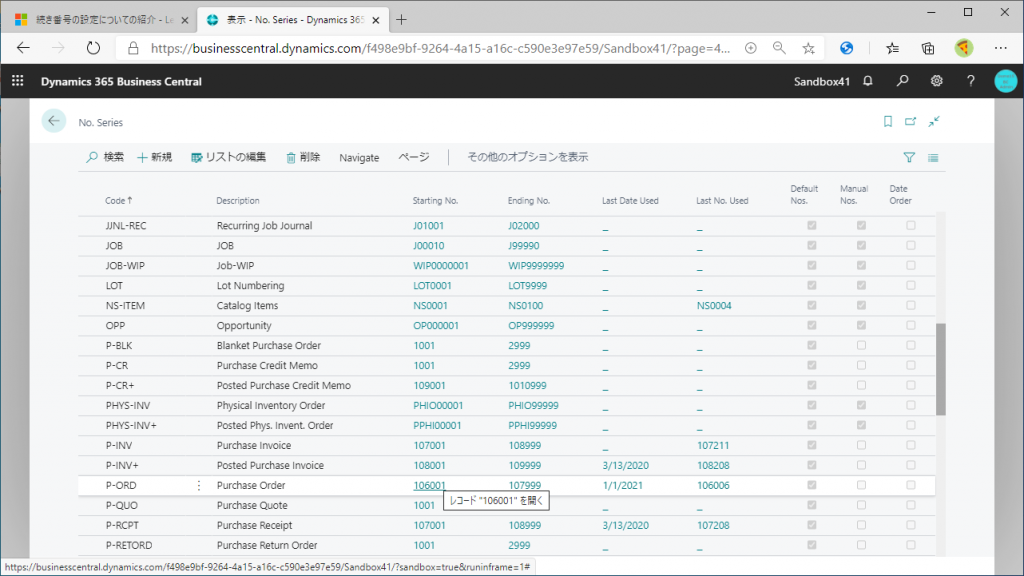Click the site lock info icon
1024x576 pixels.
click(x=133, y=48)
